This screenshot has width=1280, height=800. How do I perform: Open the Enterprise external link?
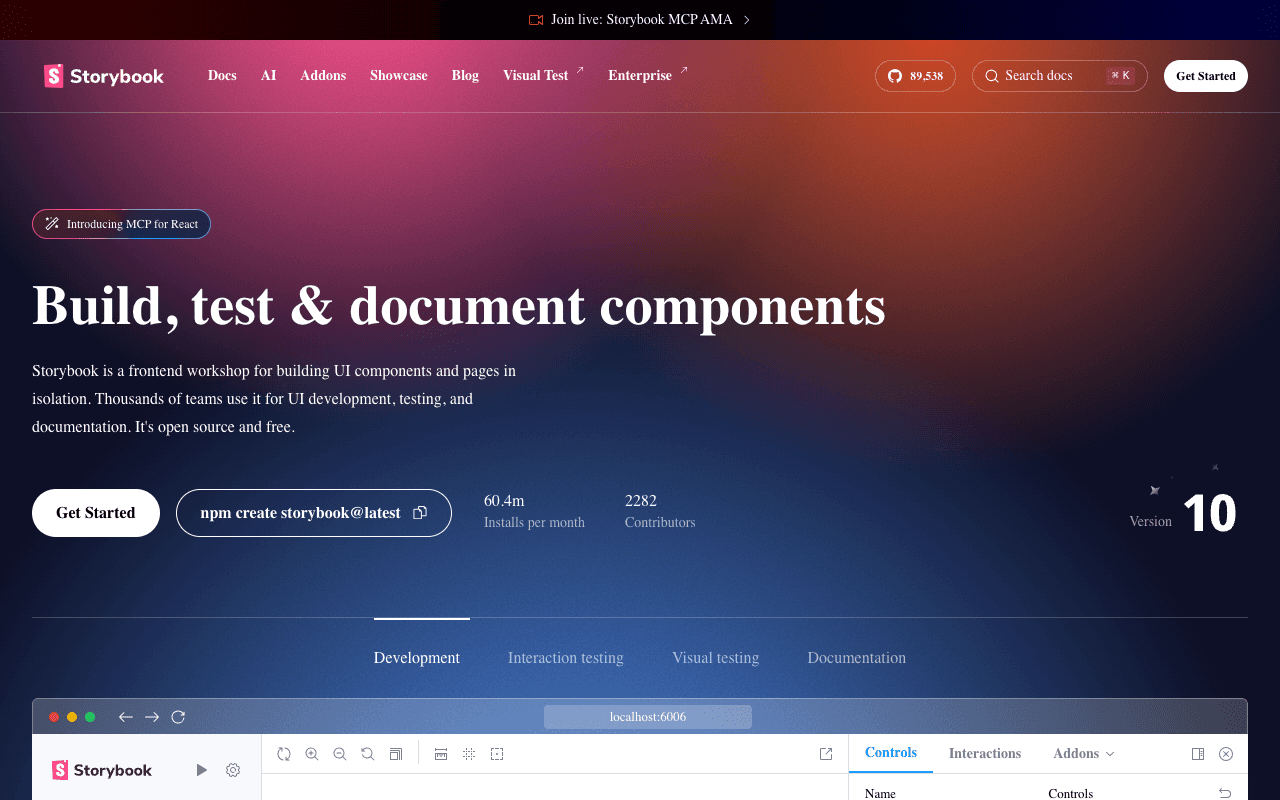[648, 76]
